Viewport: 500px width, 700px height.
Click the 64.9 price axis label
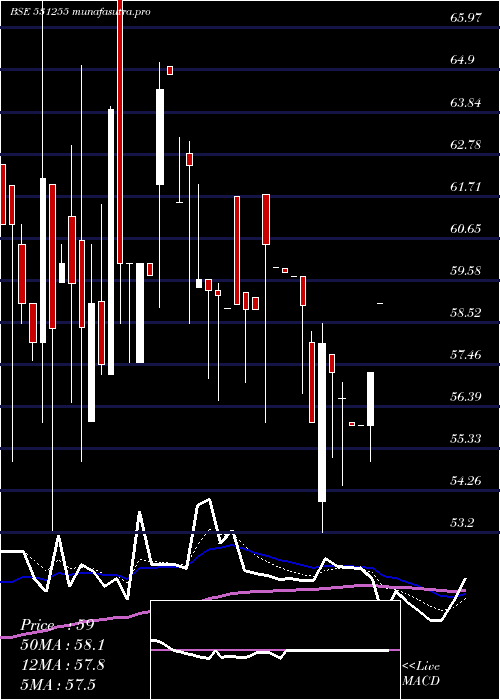pyautogui.click(x=463, y=60)
